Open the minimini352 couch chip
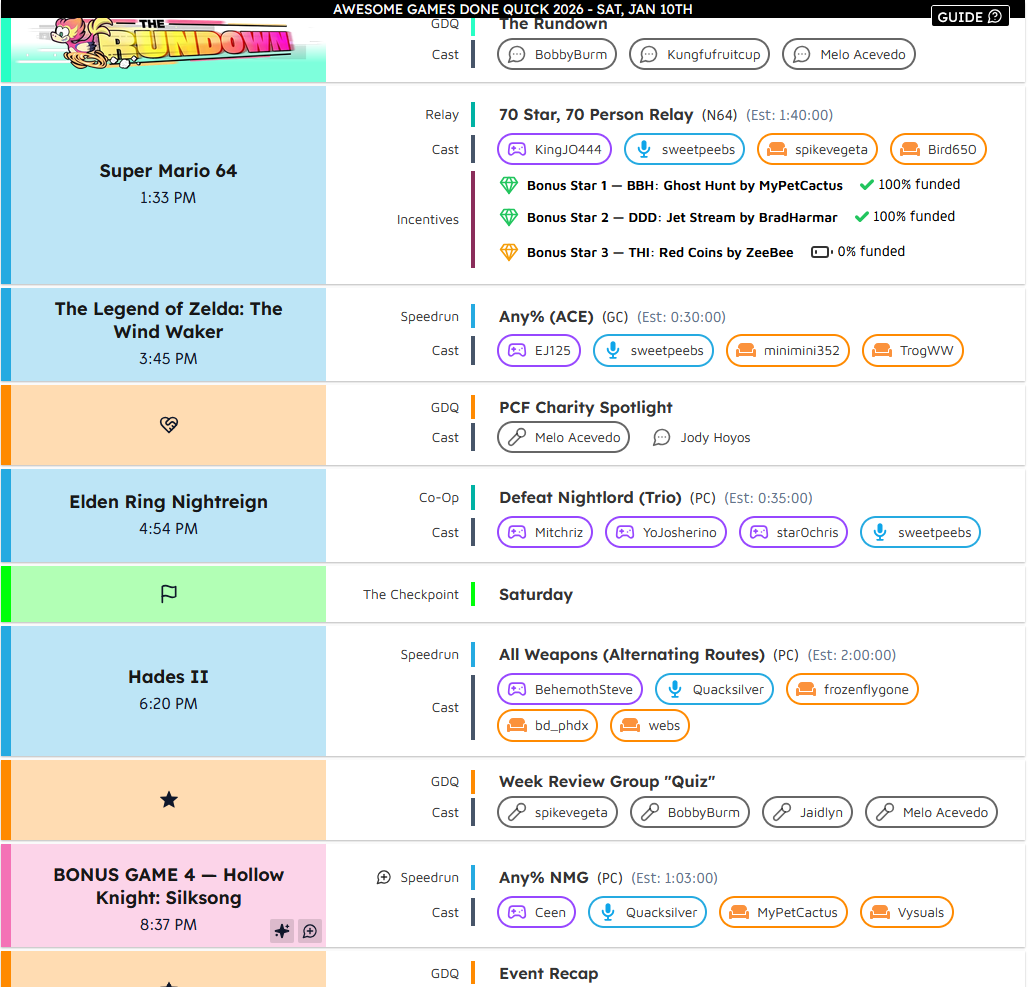This screenshot has height=987, width=1031. [788, 350]
